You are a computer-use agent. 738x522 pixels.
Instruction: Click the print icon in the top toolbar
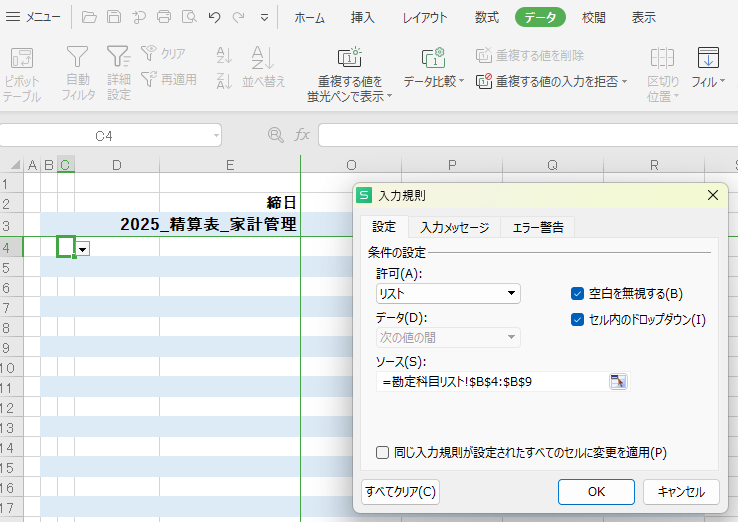pos(164,17)
